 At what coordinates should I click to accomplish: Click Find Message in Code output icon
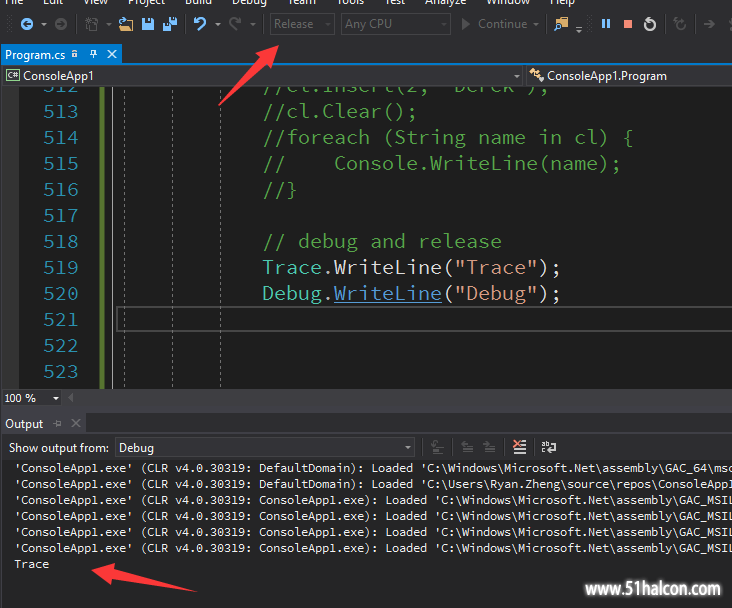pyautogui.click(x=437, y=447)
